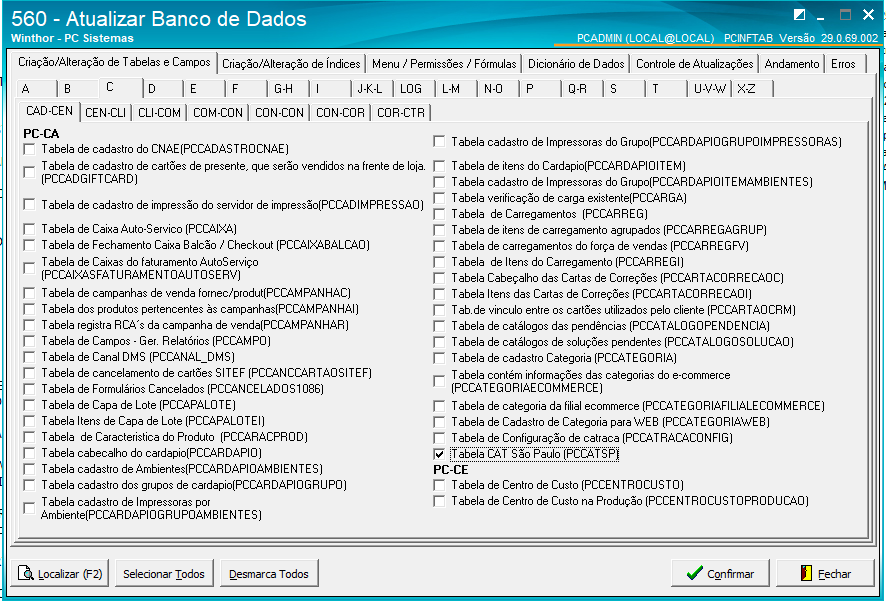This screenshot has width=886, height=601.
Task: Check the PCCAIXASFATURAMENTOAUTOSERV checkbox
Action: 29,268
